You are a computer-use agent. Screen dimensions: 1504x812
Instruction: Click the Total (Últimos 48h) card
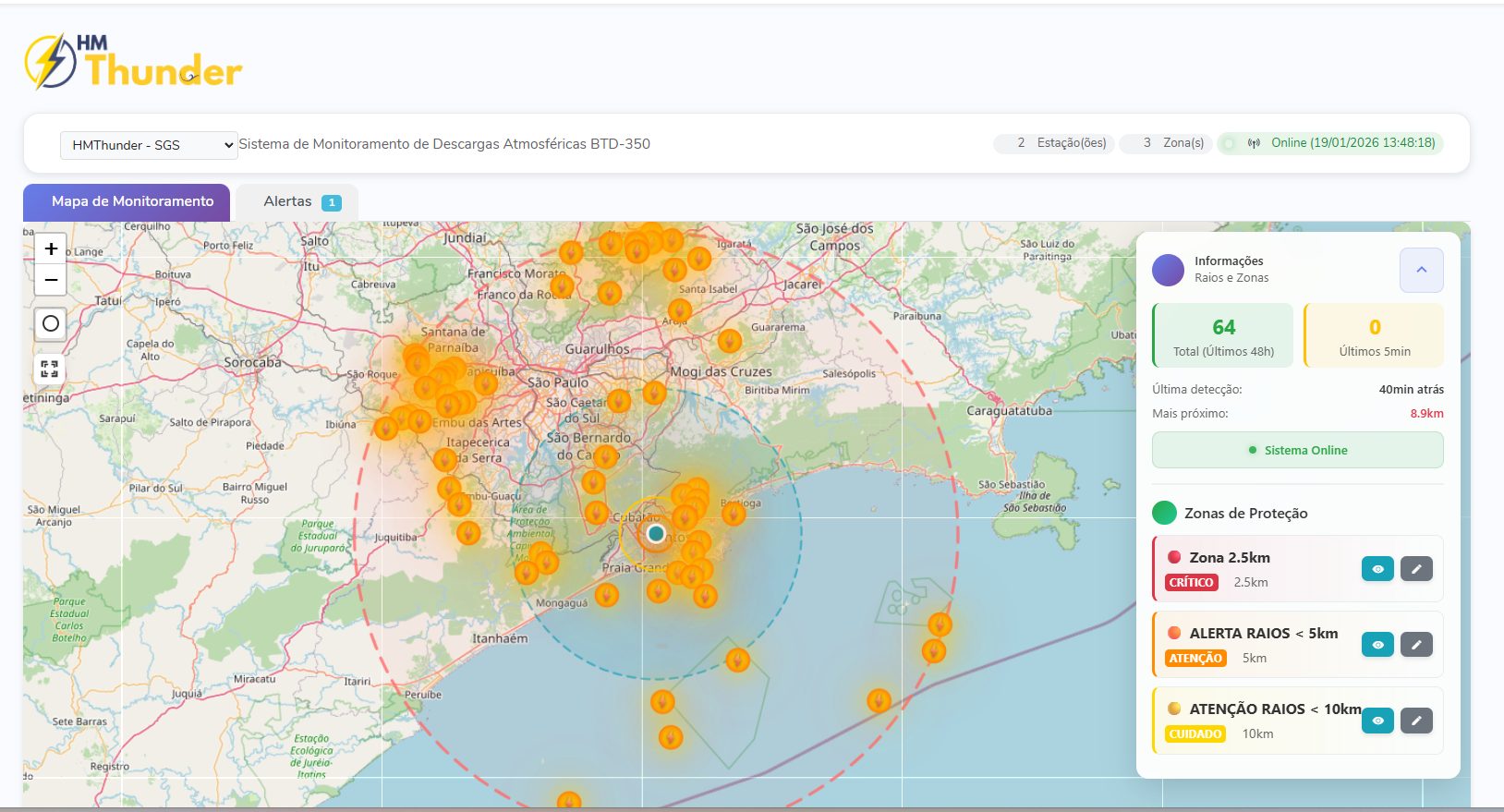[x=1223, y=336]
